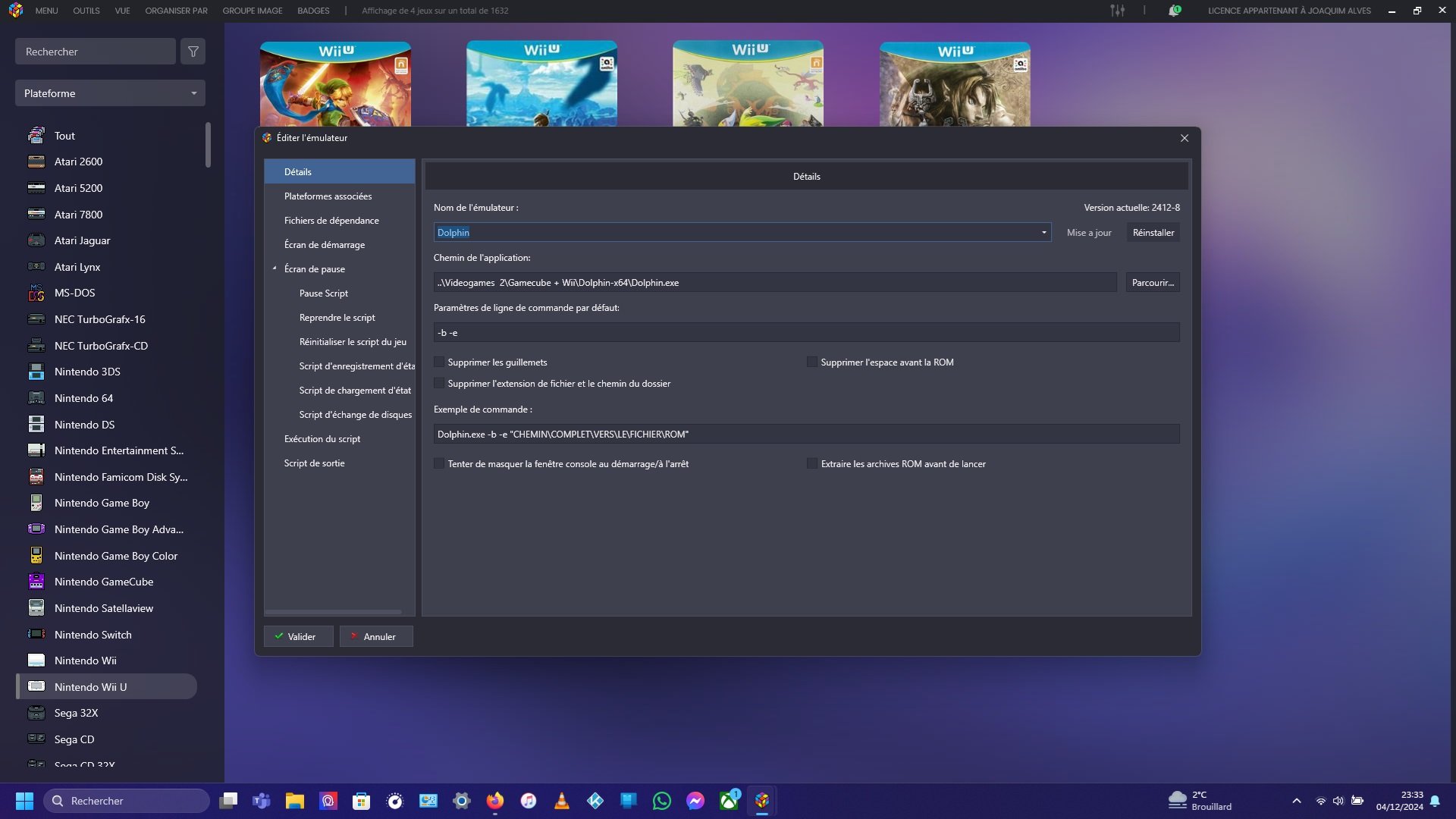Show hidden system tray icons chevron

[1297, 801]
